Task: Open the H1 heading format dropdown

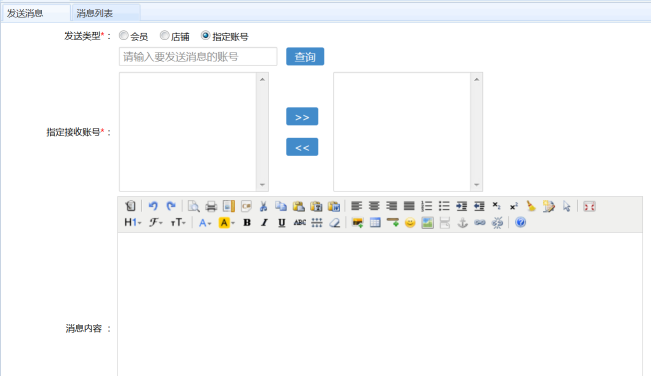Action: pos(133,222)
